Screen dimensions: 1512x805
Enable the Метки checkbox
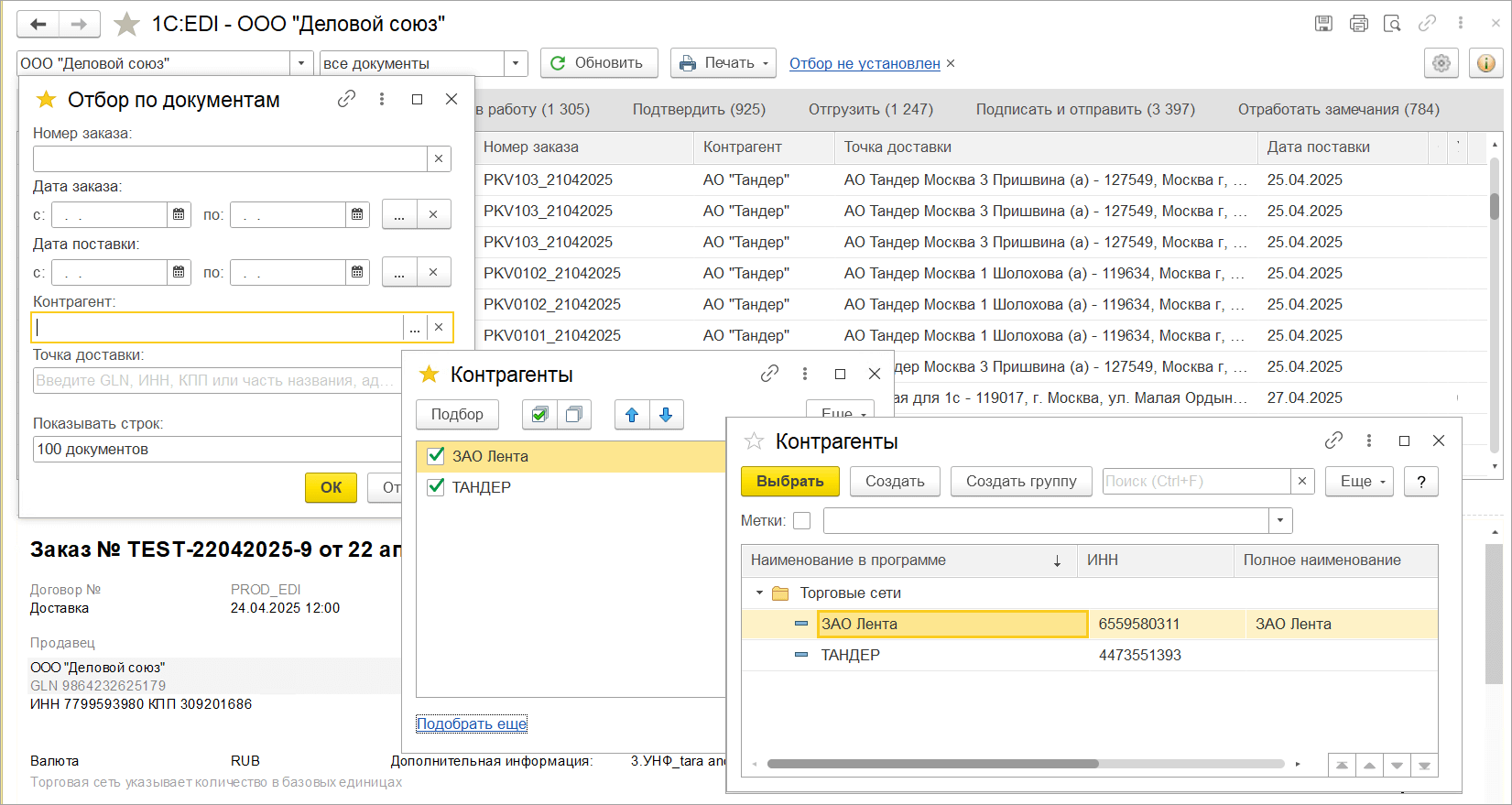(x=802, y=521)
